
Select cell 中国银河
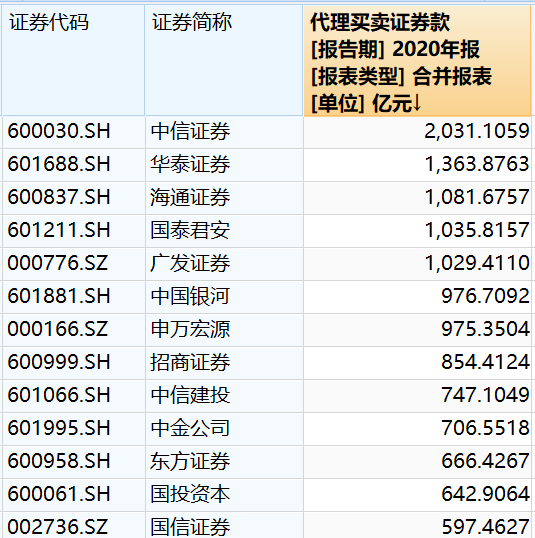[224, 297]
